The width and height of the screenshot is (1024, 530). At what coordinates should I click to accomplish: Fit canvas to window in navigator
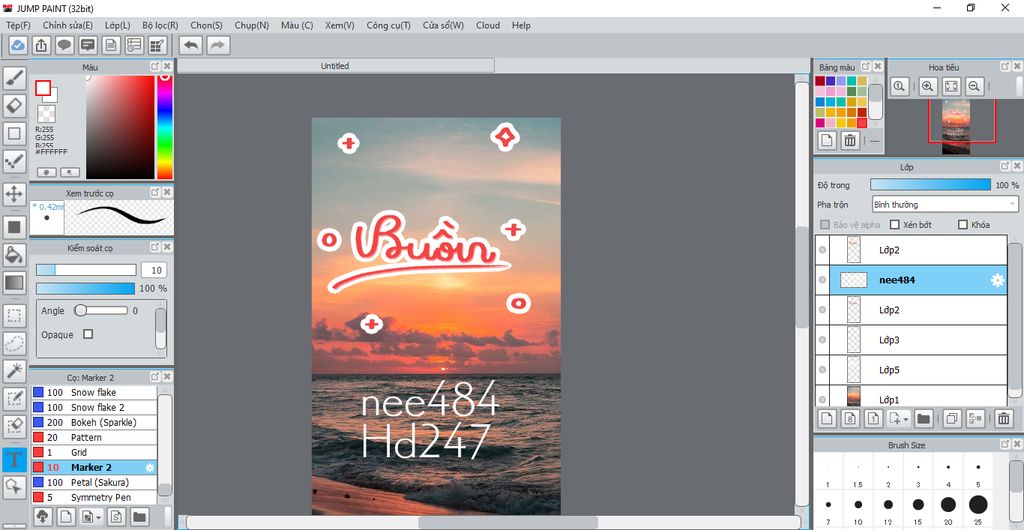[x=952, y=86]
